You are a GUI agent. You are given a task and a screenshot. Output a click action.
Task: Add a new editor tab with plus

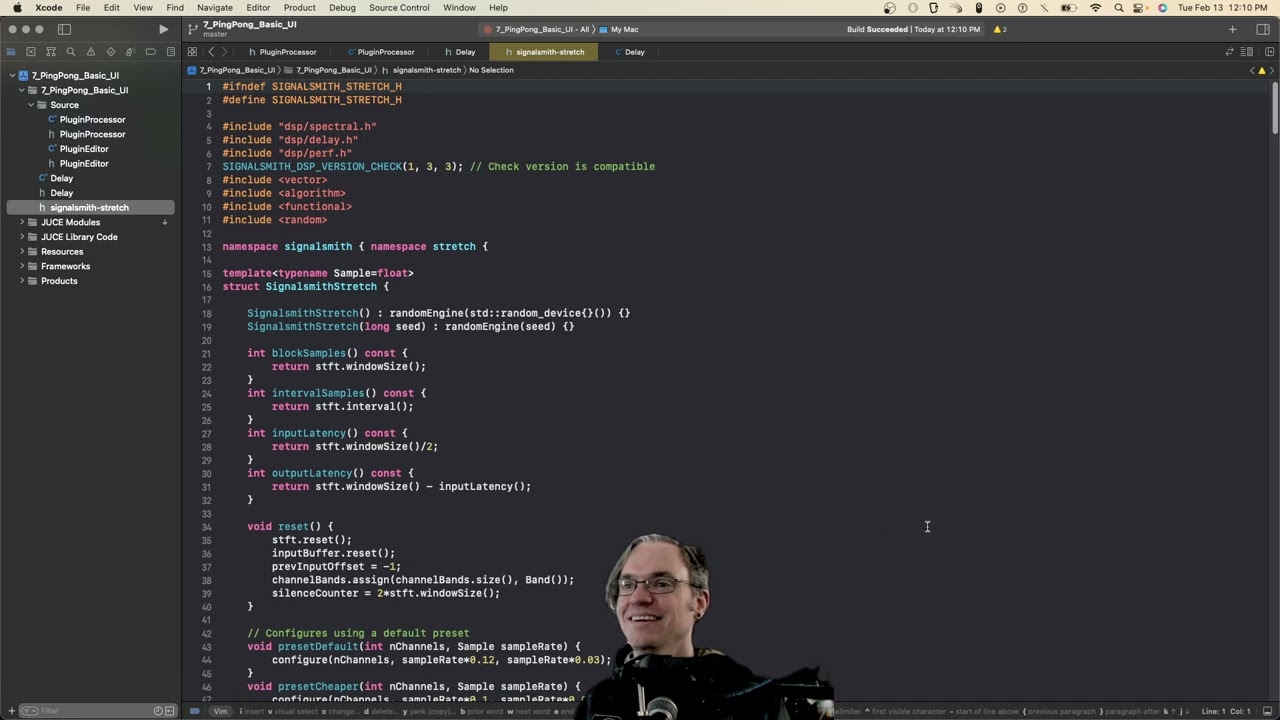(1232, 30)
